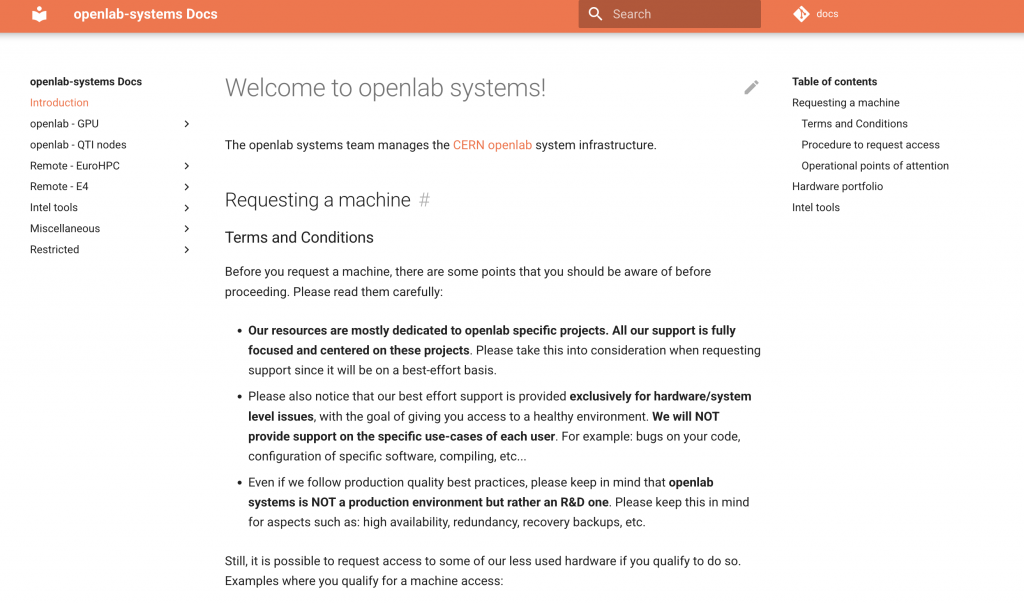Jump to Hardware portfolio in contents
Image resolution: width=1024 pixels, height=603 pixels.
[837, 186]
